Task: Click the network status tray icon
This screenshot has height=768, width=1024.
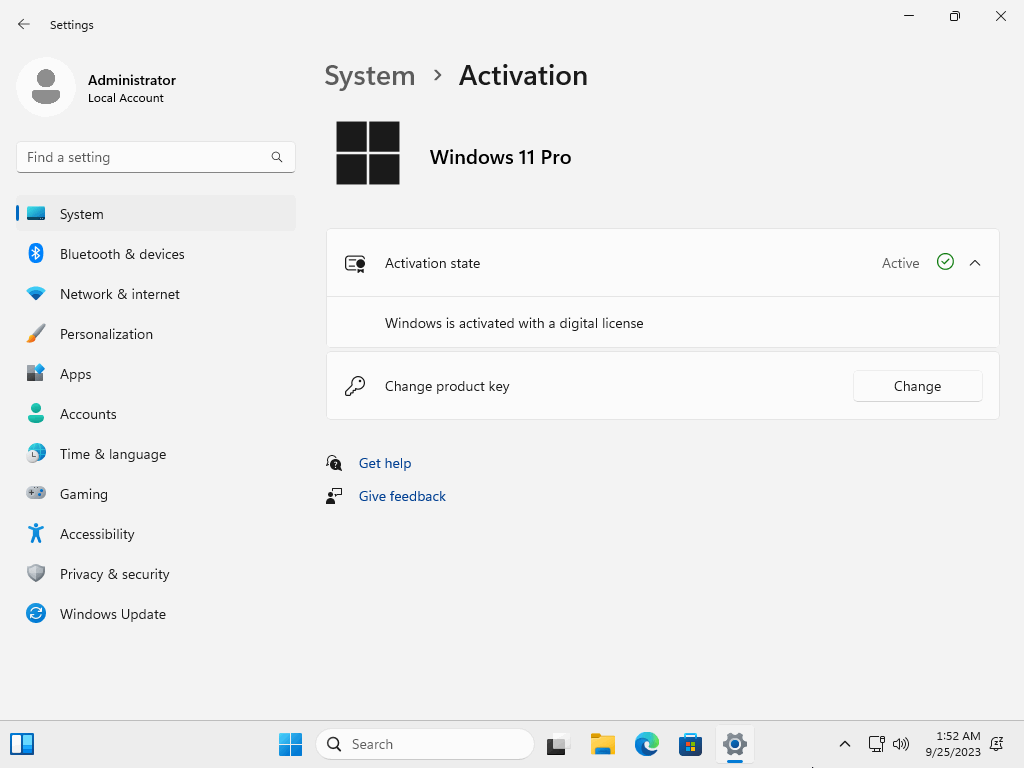Action: click(876, 744)
